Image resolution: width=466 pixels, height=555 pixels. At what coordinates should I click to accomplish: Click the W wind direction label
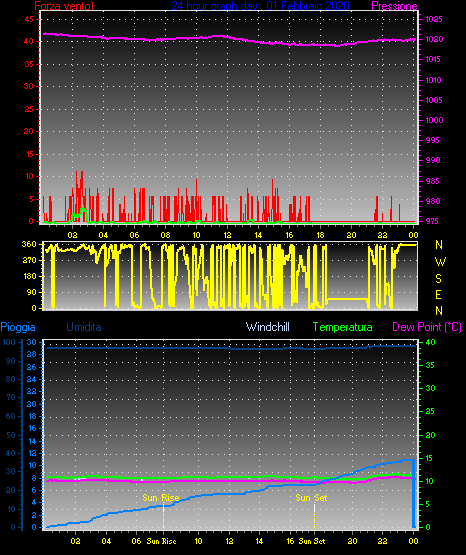point(440,262)
